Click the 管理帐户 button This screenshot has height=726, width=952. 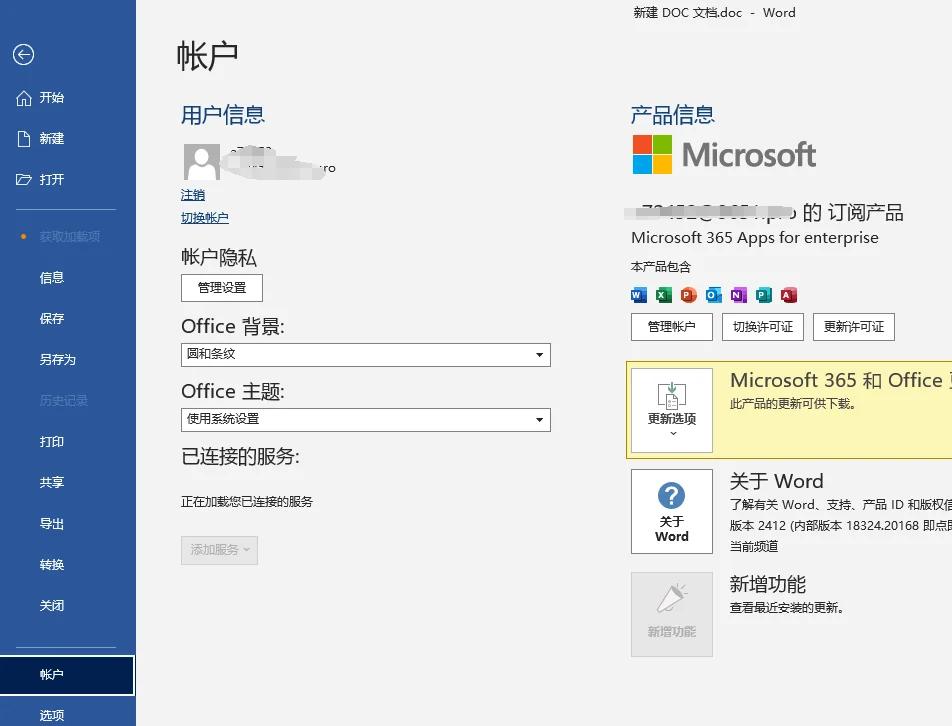click(x=672, y=327)
